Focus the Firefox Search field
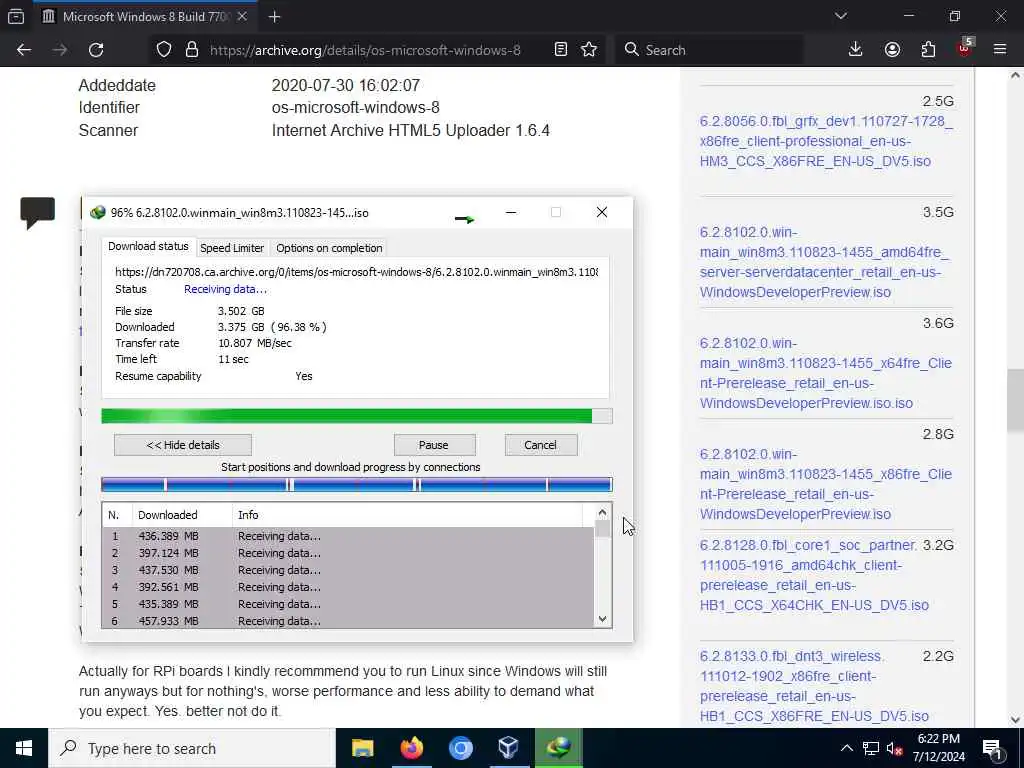Viewport: 1024px width, 768px height. pyautogui.click(x=709, y=50)
